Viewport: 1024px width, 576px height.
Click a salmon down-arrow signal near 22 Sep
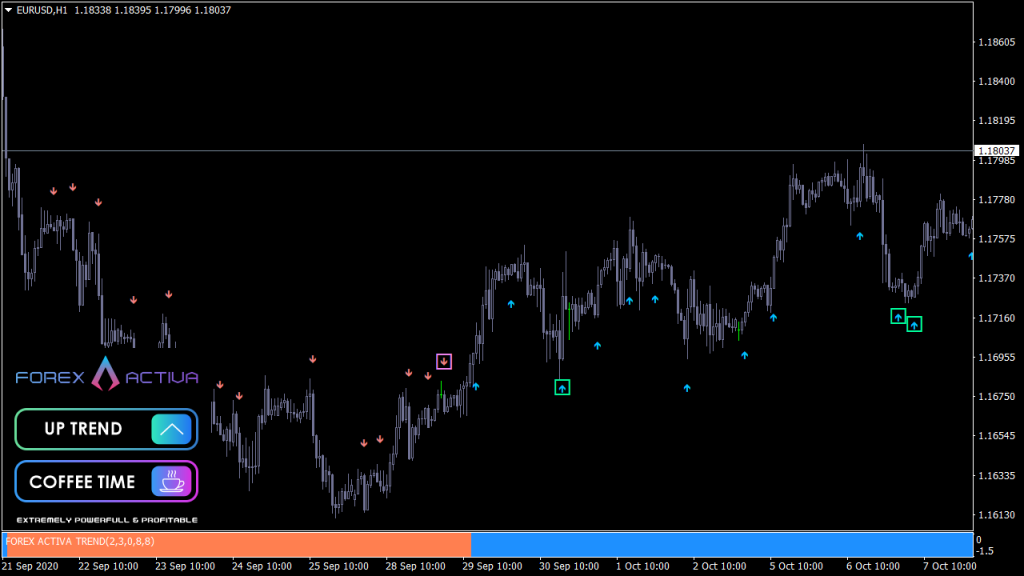pos(71,185)
